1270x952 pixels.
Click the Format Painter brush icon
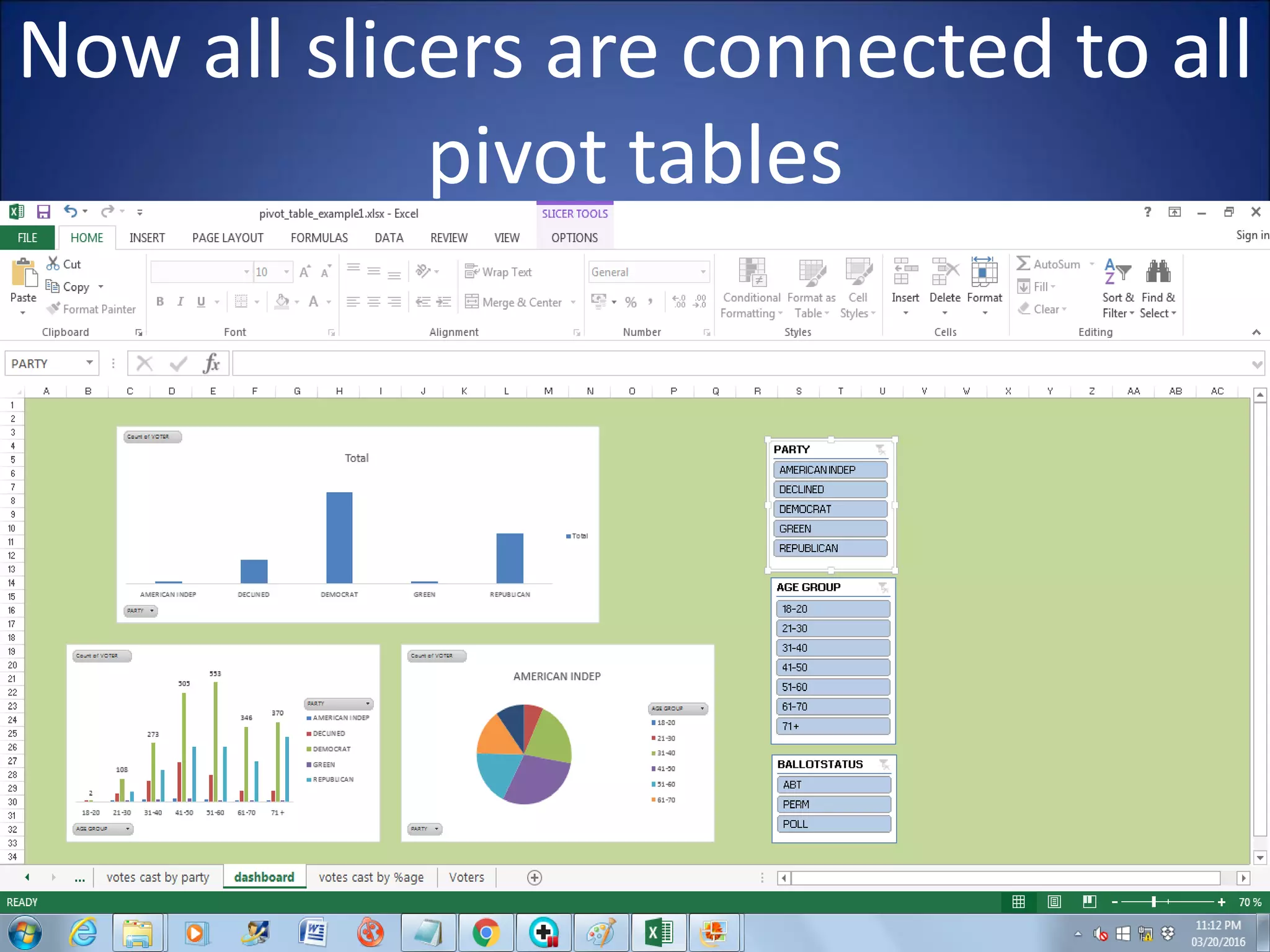(54, 308)
